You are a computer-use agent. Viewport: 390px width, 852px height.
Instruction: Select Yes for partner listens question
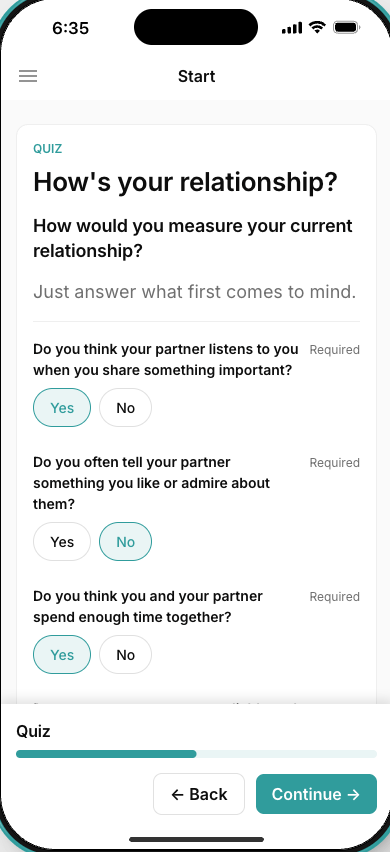click(62, 408)
